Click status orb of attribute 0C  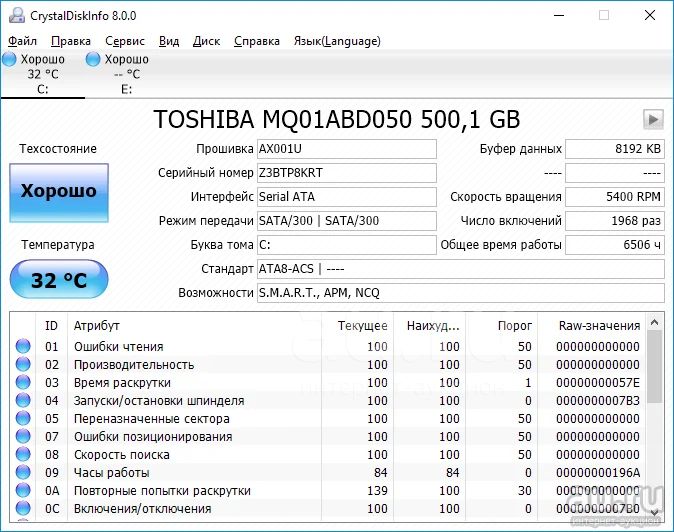coord(23,508)
